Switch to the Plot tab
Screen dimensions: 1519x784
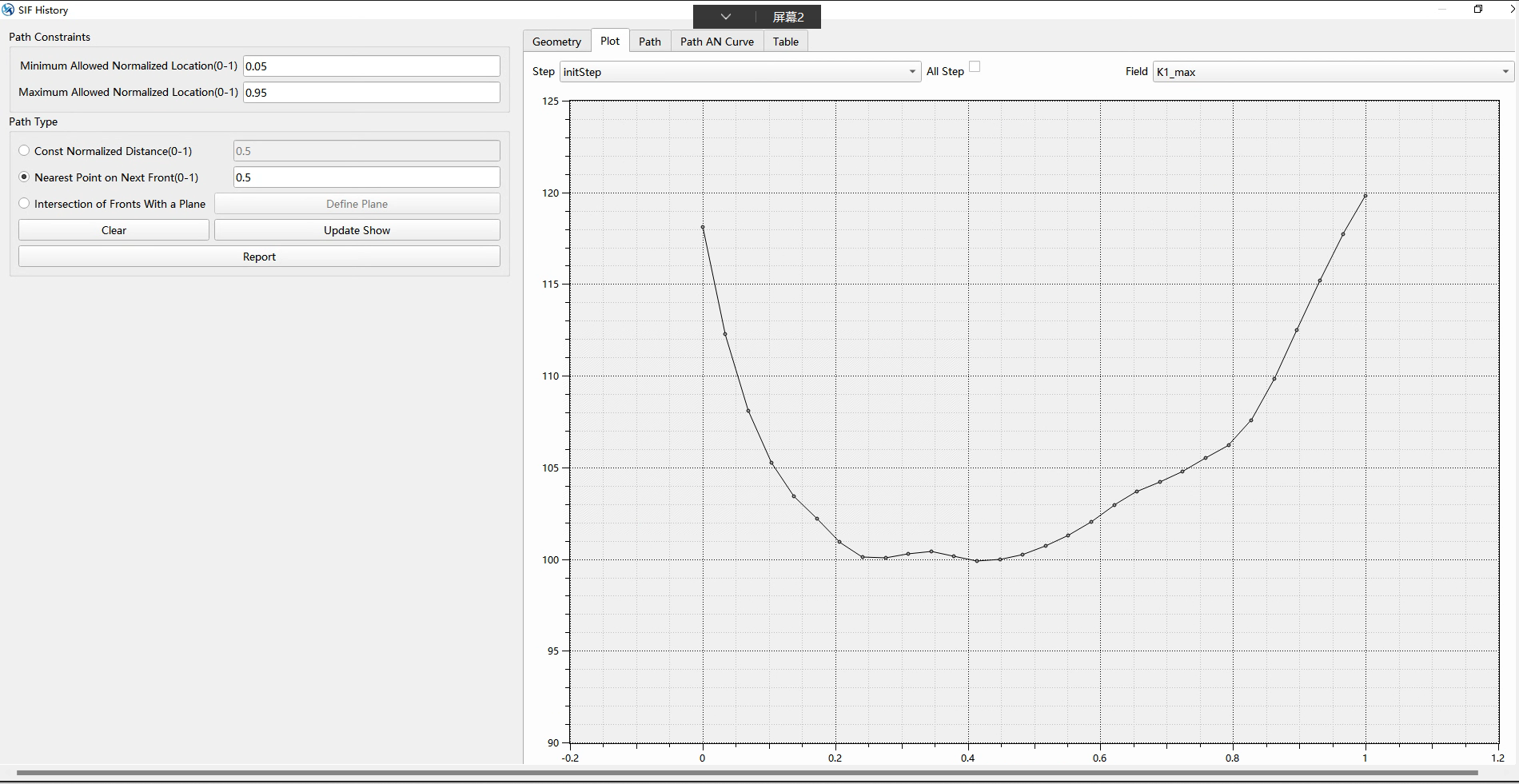pyautogui.click(x=610, y=41)
